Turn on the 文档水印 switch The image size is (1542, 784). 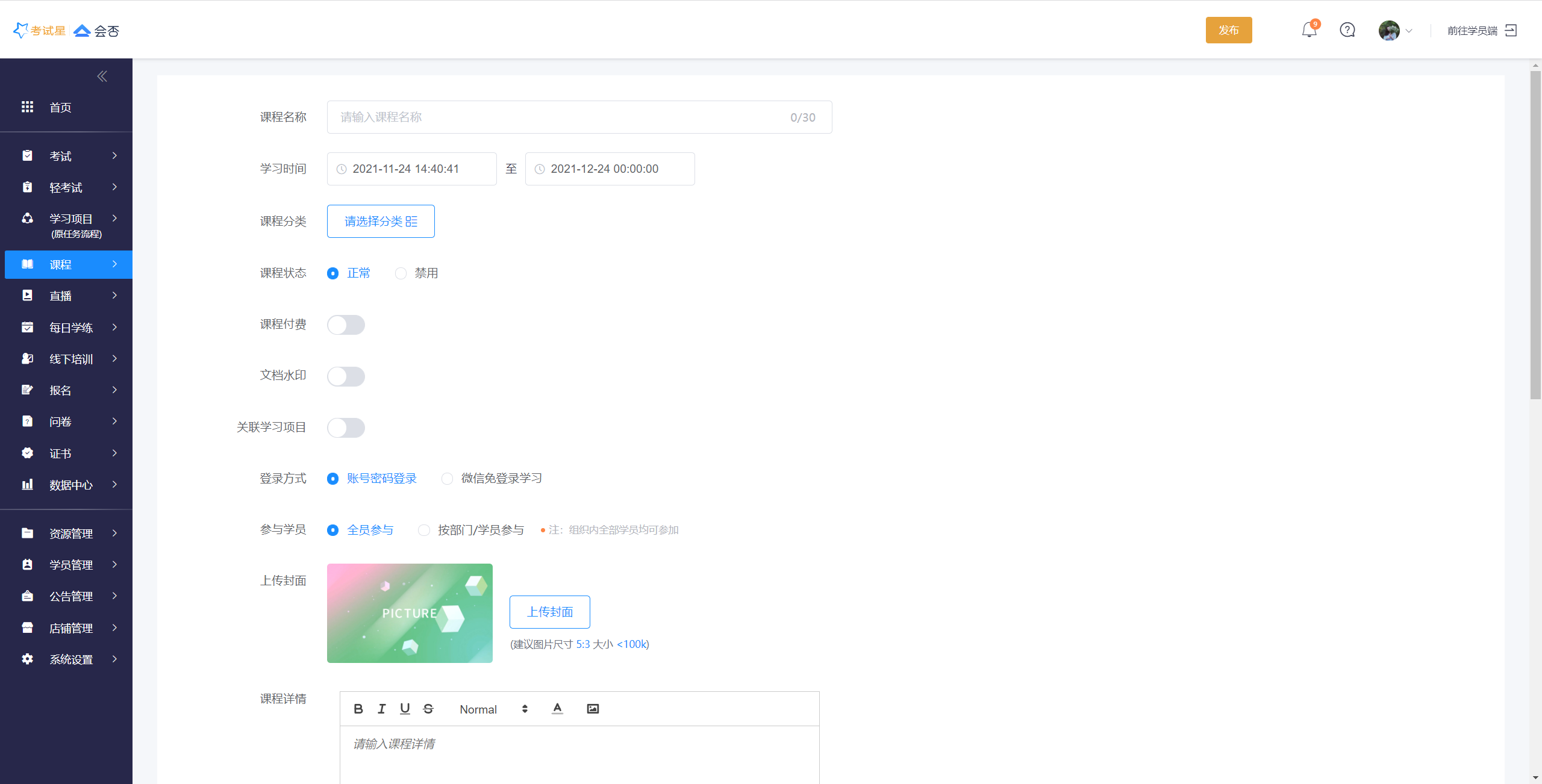[x=346, y=376]
